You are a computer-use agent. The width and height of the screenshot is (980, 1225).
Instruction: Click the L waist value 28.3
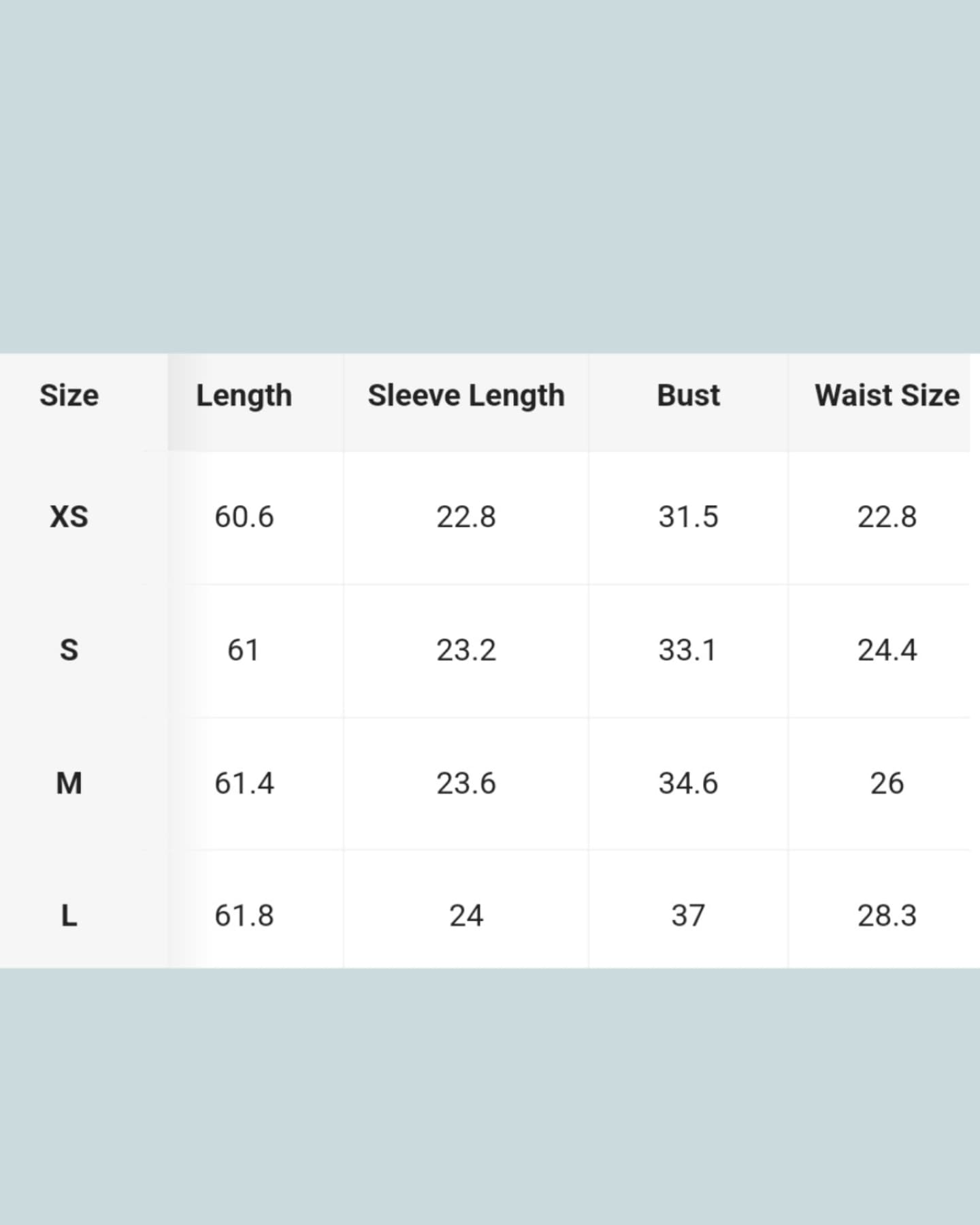[887, 915]
